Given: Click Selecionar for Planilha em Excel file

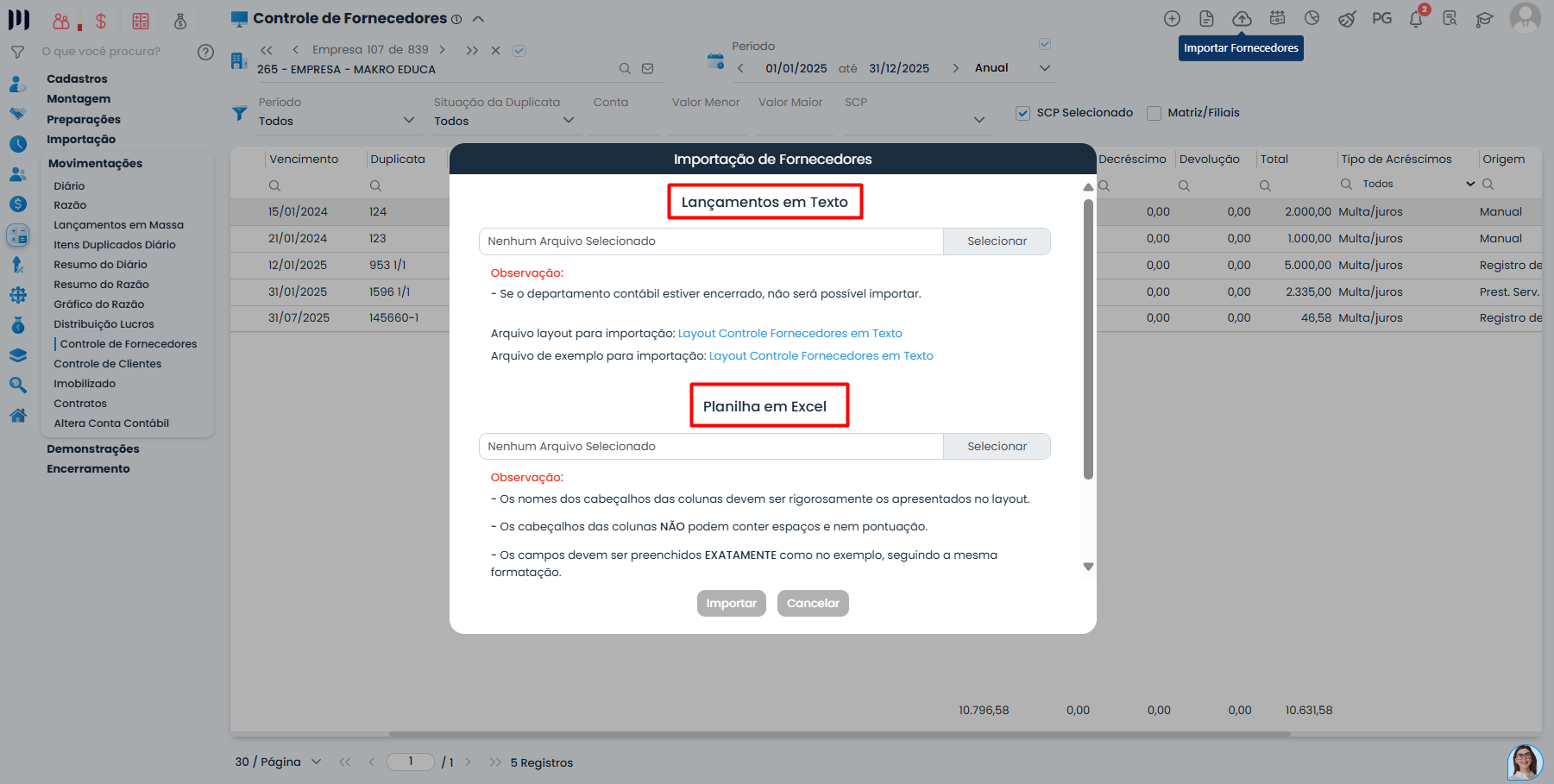Looking at the screenshot, I should coord(997,447).
